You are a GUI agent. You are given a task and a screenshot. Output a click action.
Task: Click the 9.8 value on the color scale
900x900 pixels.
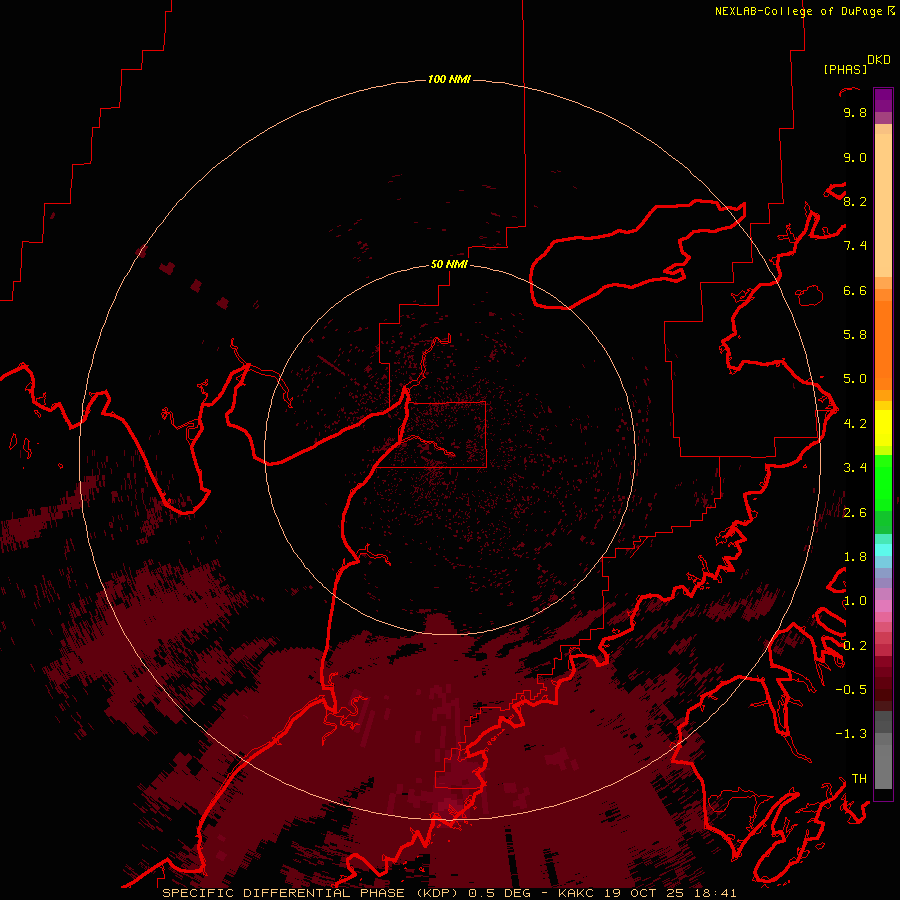pyautogui.click(x=855, y=112)
